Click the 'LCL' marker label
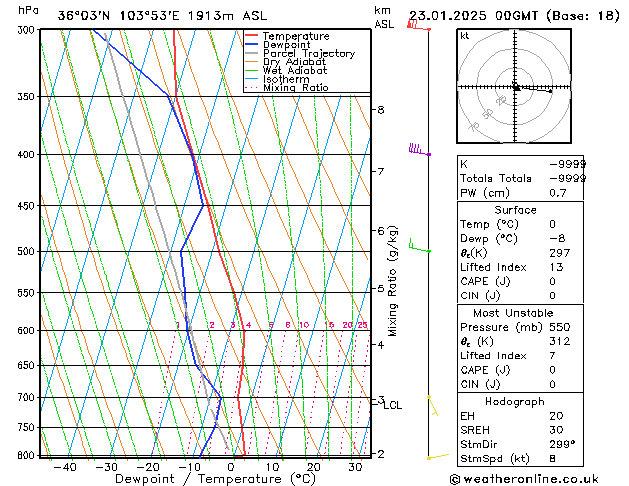Image resolution: width=629 pixels, height=486 pixels. click(x=392, y=405)
